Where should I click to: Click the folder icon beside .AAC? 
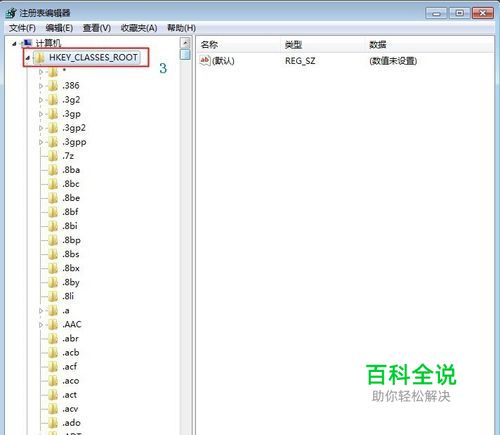[x=53, y=324]
